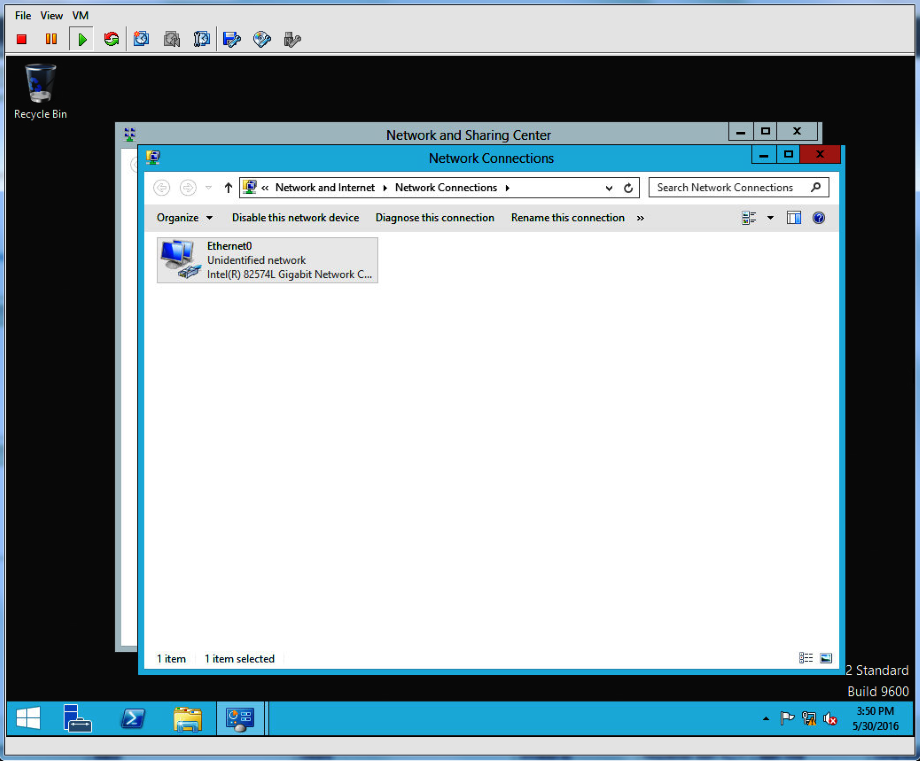
Task: Select the Ethernet0 network adapter
Action: (267, 260)
